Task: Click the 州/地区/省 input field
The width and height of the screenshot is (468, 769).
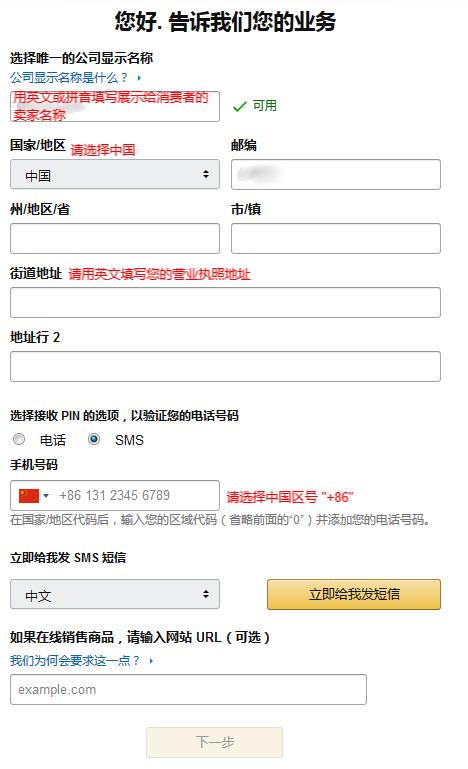Action: click(x=115, y=238)
